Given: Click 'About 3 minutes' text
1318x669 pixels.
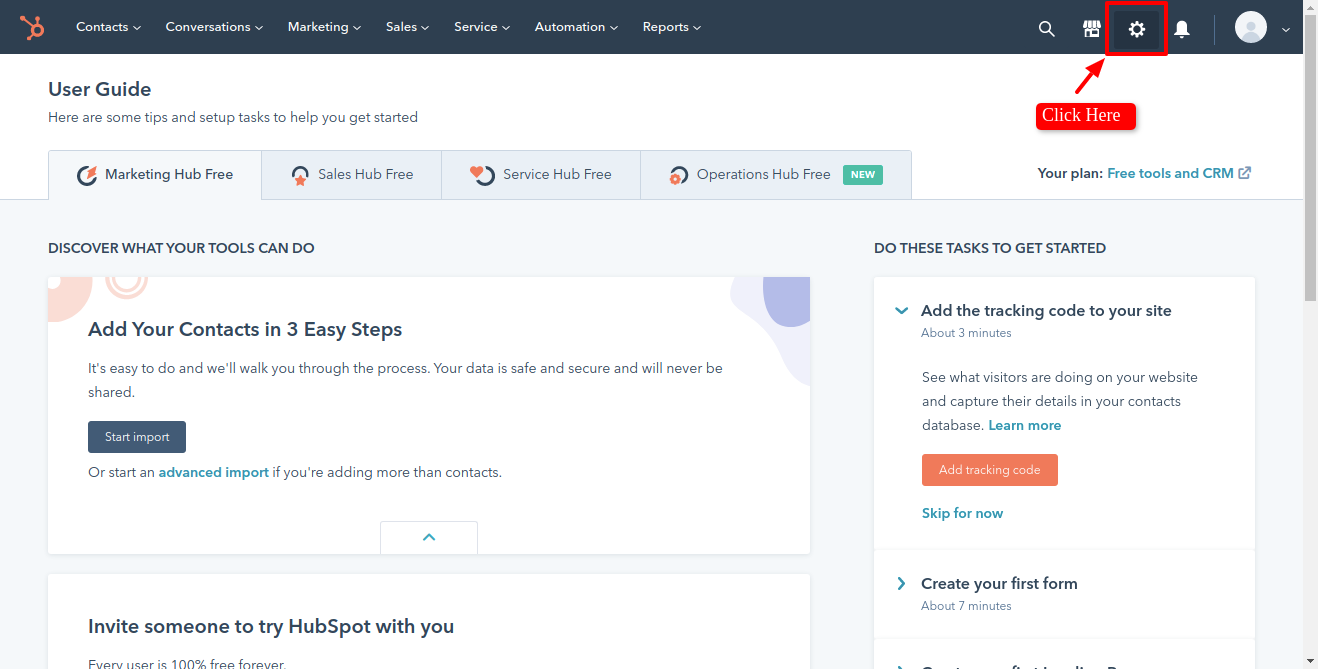Looking at the screenshot, I should [x=966, y=333].
